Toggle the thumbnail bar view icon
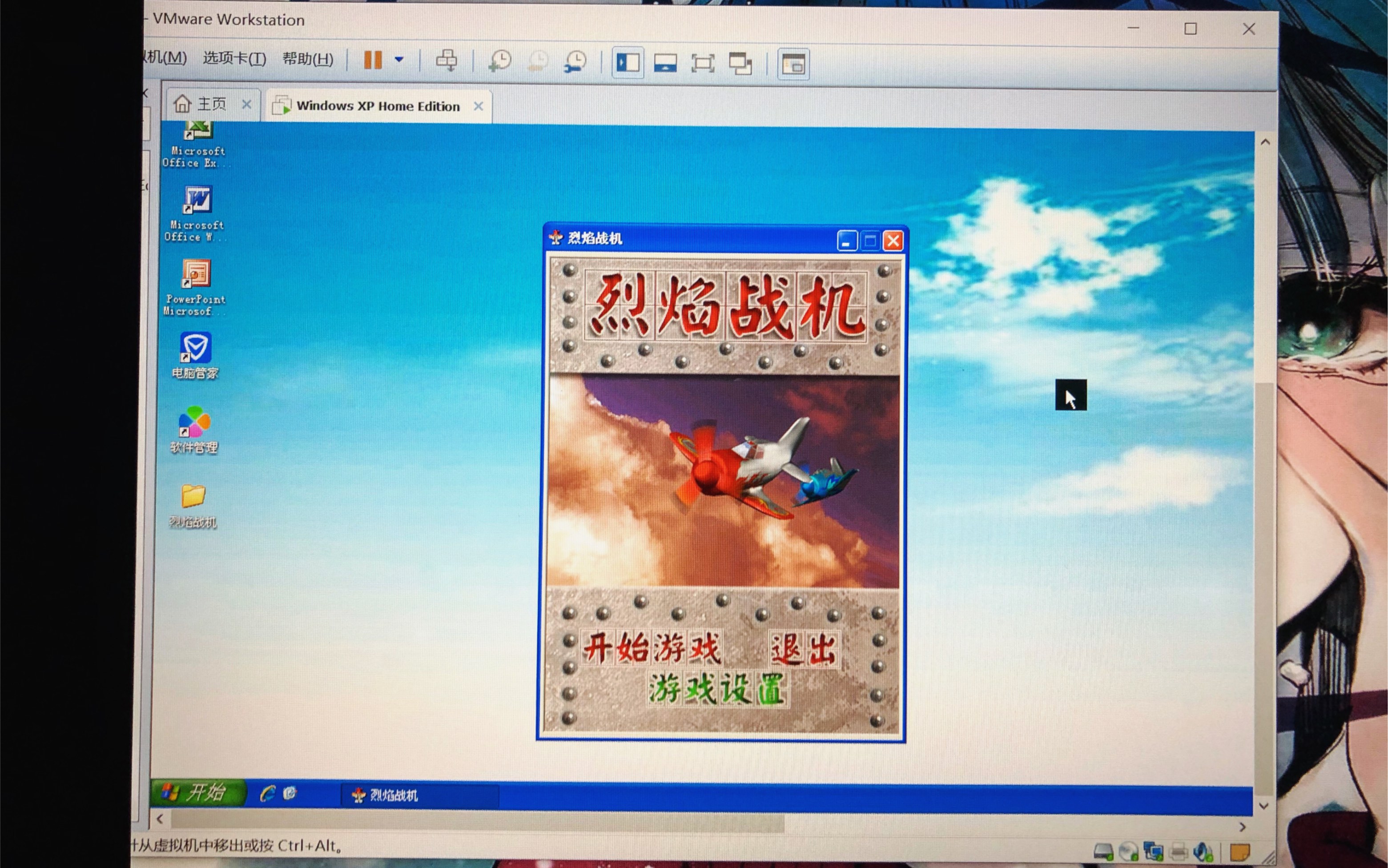The height and width of the screenshot is (868, 1388). [x=665, y=63]
